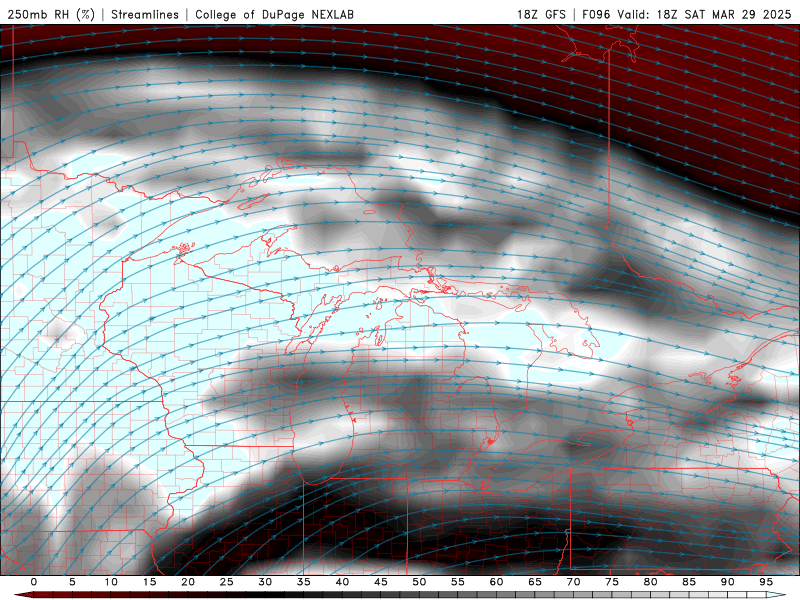Viewport: 800px width, 600px height.
Task: Select the "Streamlines" label in header
Action: click(145, 14)
